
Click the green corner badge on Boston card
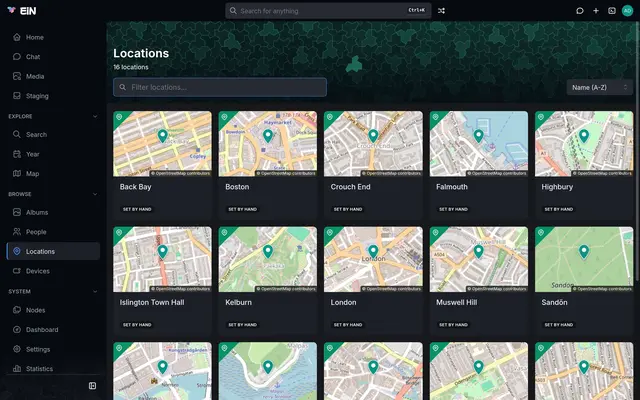coord(224,117)
